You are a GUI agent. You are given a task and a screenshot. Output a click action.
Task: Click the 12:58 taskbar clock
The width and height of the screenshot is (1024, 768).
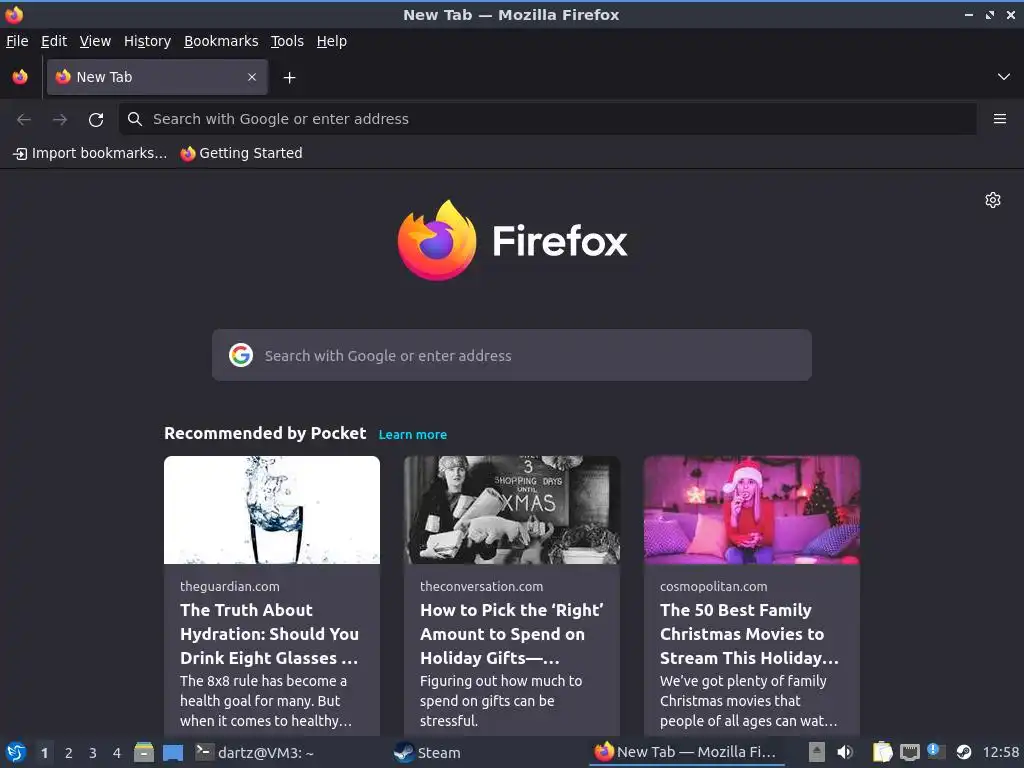click(x=1000, y=753)
